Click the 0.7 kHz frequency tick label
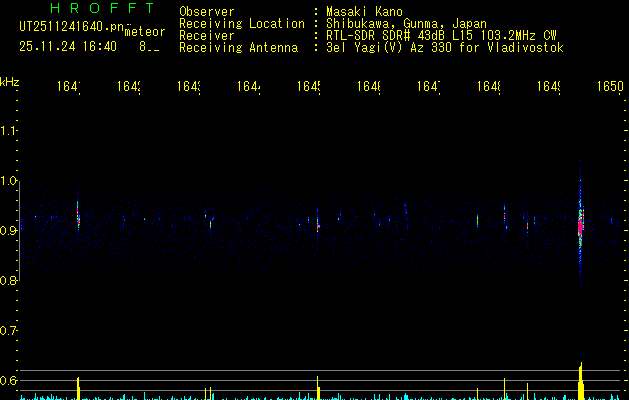This screenshot has width=629, height=400. click(x=8, y=331)
